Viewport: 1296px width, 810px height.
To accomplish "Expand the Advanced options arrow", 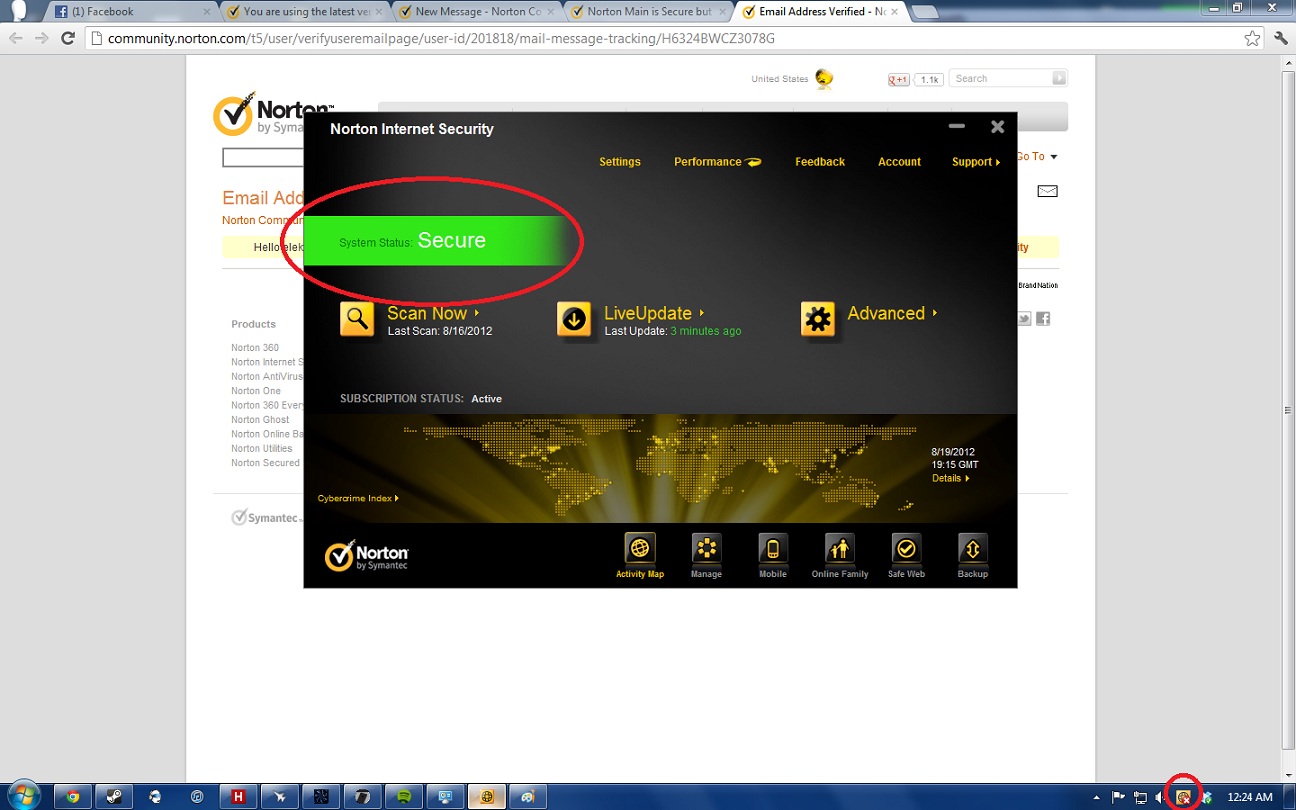I will click(935, 313).
